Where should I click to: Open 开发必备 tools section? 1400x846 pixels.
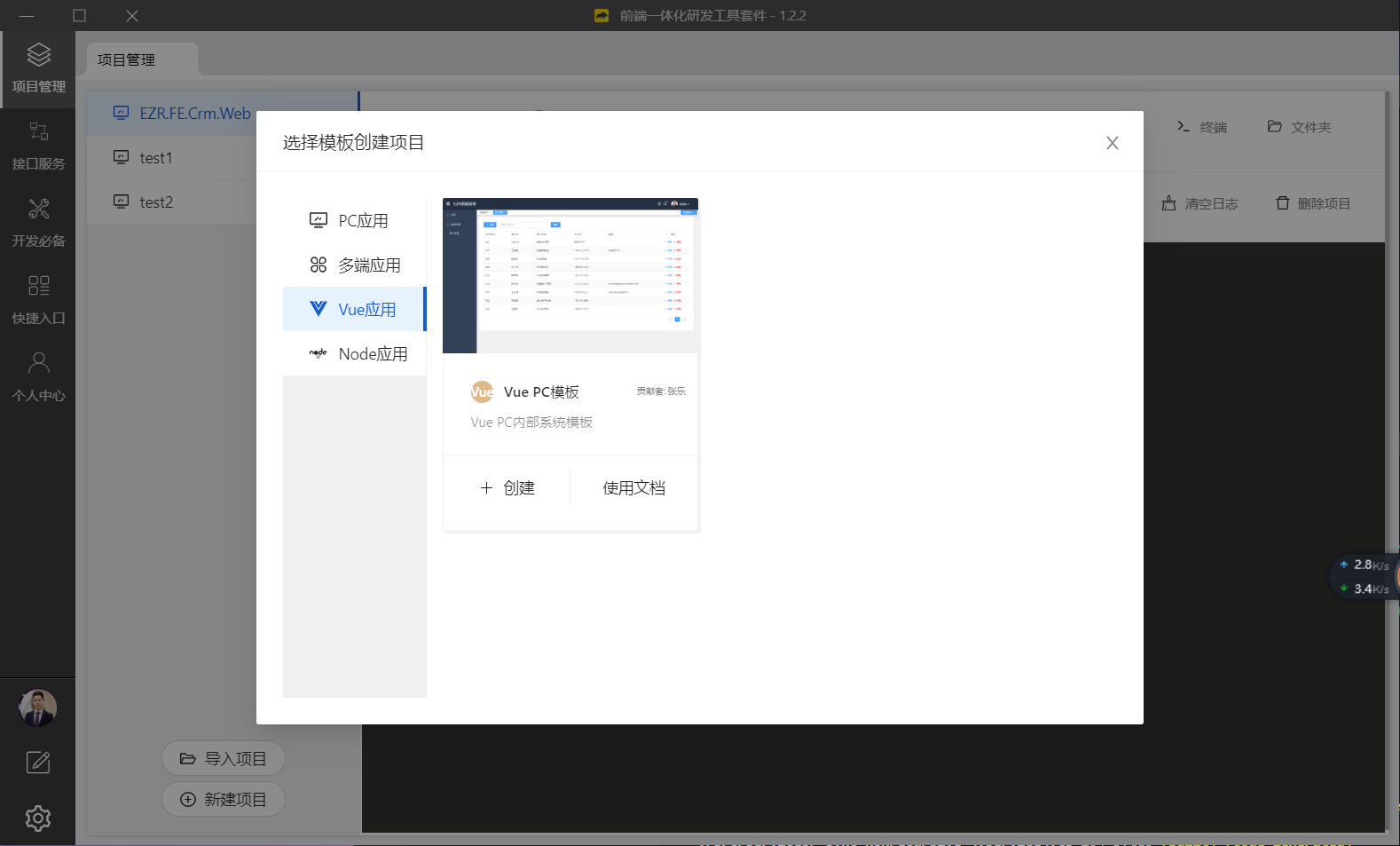[38, 223]
